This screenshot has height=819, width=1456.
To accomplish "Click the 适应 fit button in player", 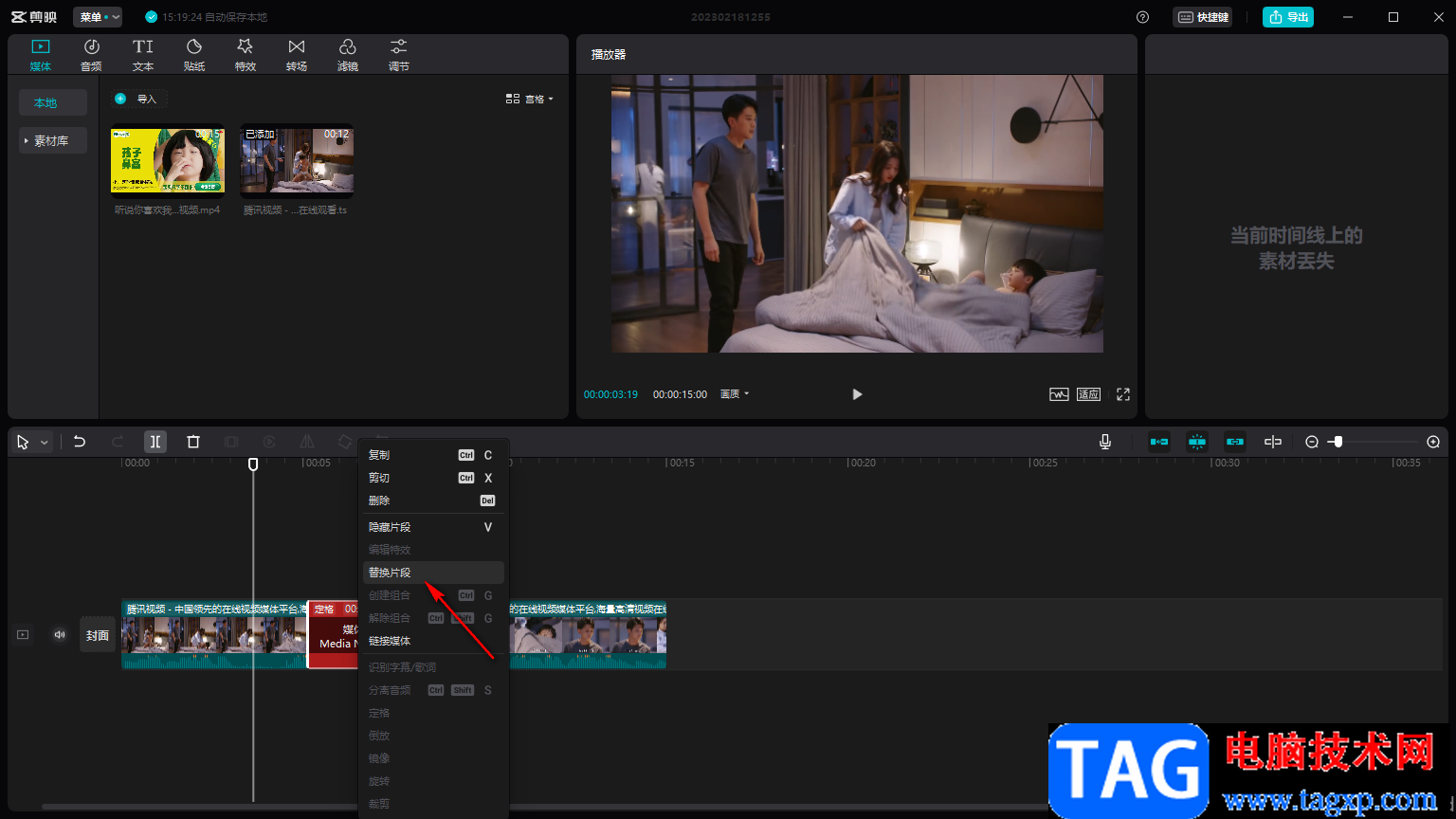I will [1088, 394].
